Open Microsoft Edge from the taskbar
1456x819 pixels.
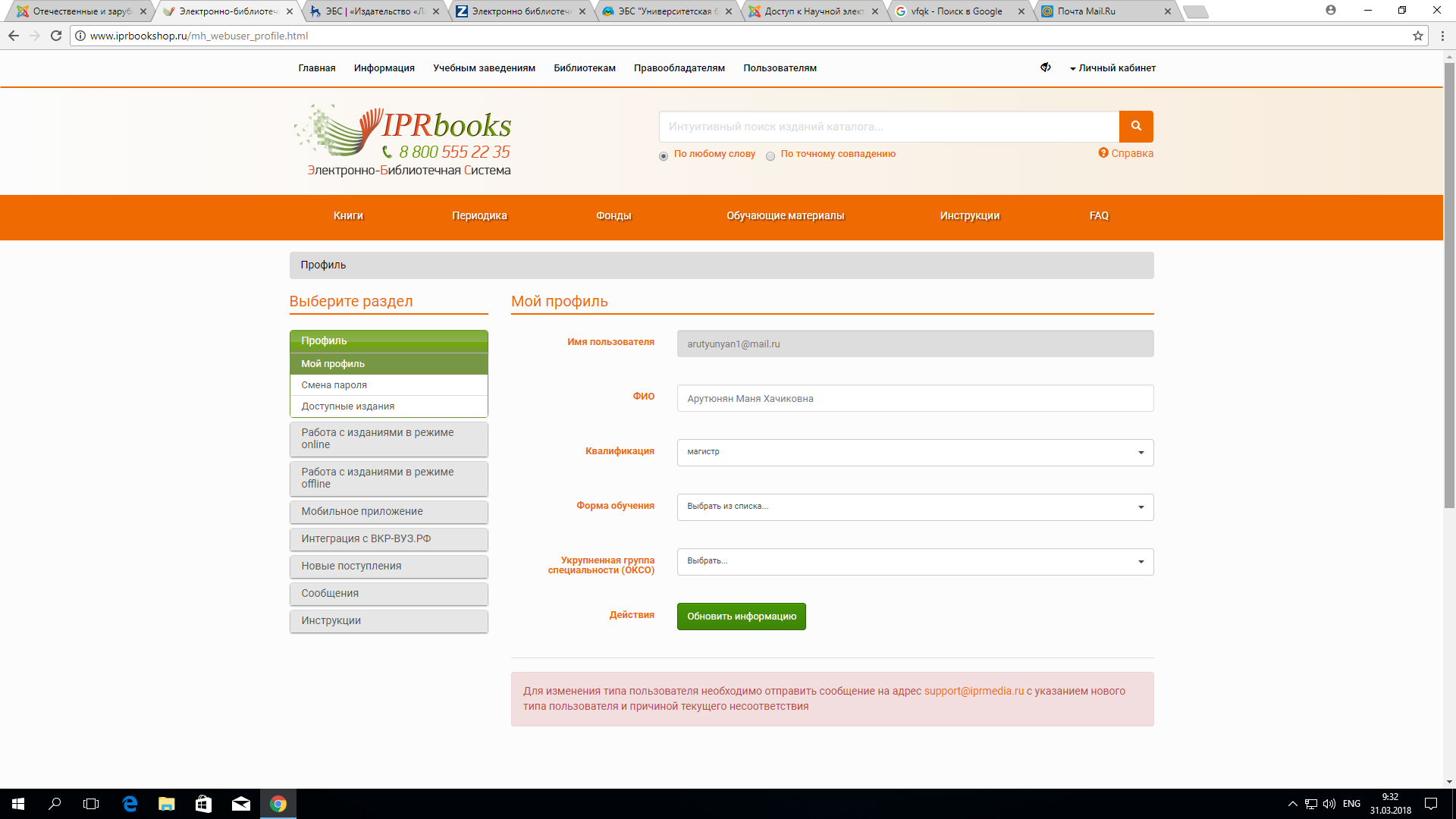(130, 804)
